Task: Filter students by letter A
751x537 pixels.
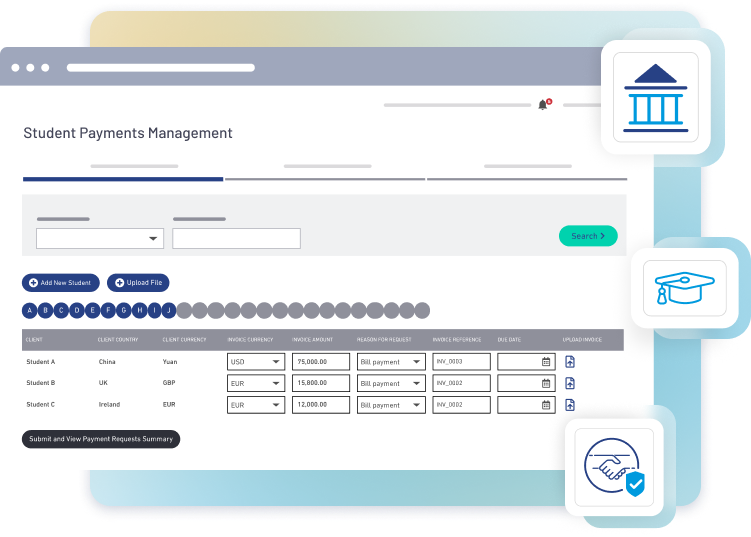Action: tap(30, 310)
